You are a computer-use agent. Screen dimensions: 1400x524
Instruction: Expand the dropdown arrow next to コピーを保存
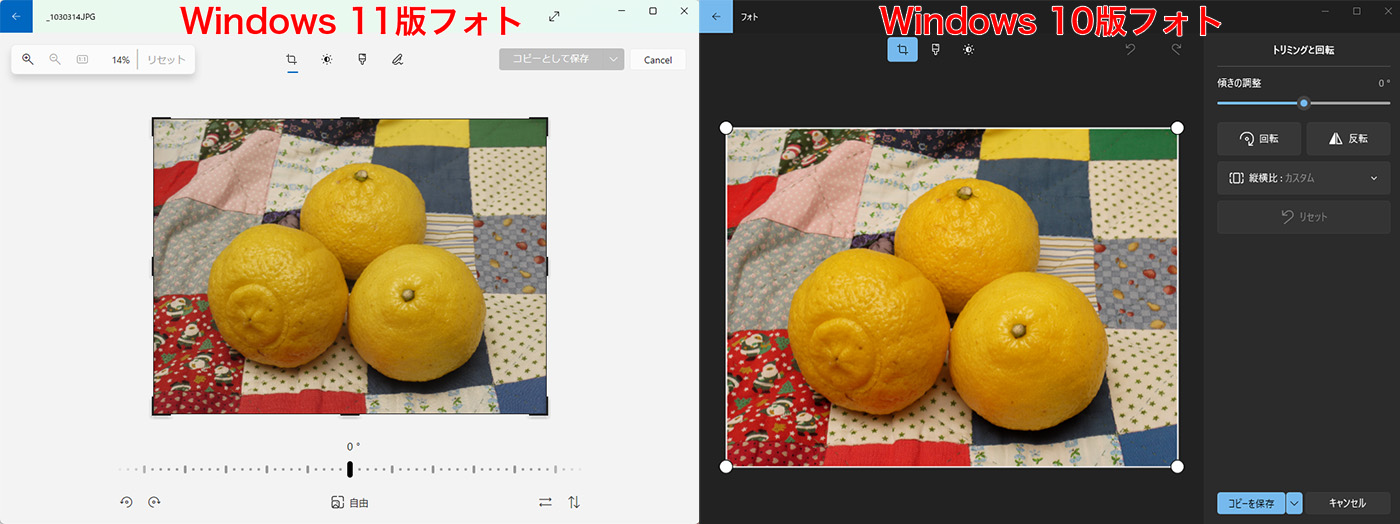(x=1294, y=503)
